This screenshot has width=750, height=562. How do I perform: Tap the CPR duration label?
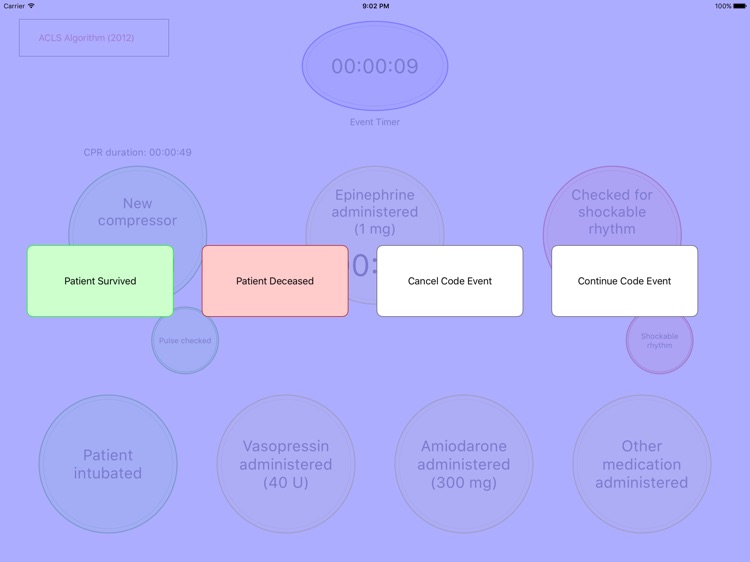pos(137,152)
